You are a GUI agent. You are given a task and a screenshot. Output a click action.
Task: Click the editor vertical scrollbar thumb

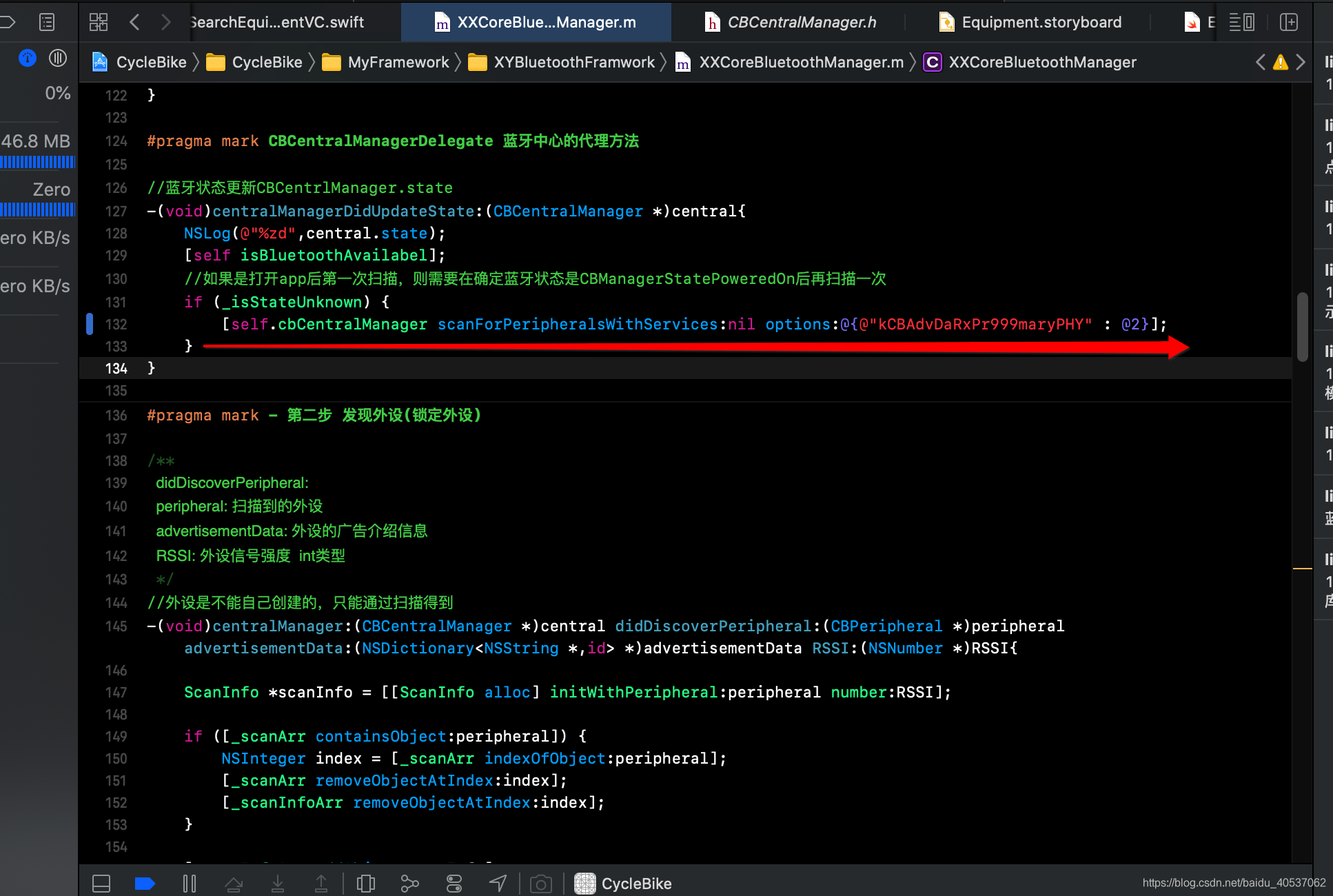pos(1302,327)
